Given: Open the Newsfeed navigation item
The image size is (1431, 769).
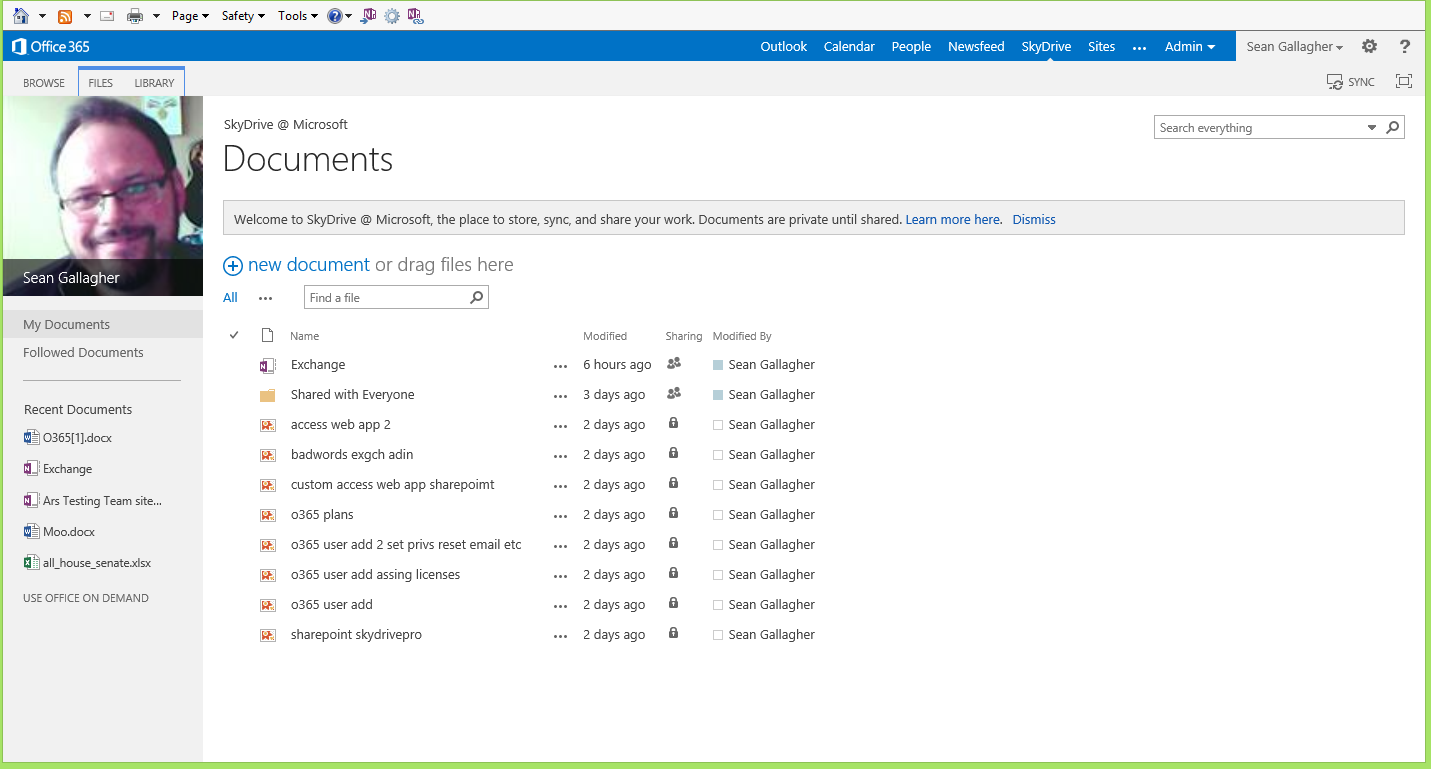Looking at the screenshot, I should click(976, 46).
